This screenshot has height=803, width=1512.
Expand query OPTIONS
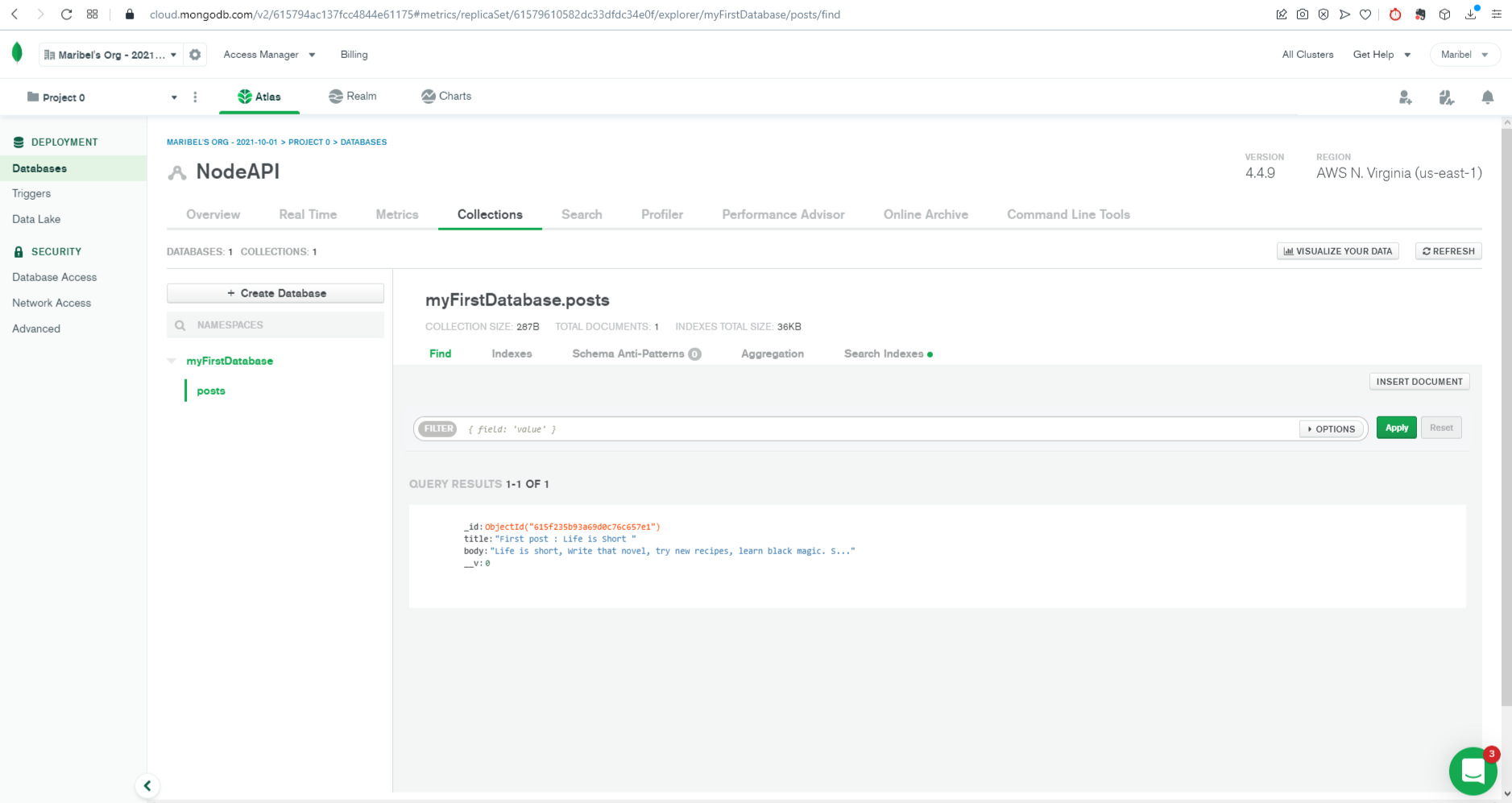coord(1331,429)
